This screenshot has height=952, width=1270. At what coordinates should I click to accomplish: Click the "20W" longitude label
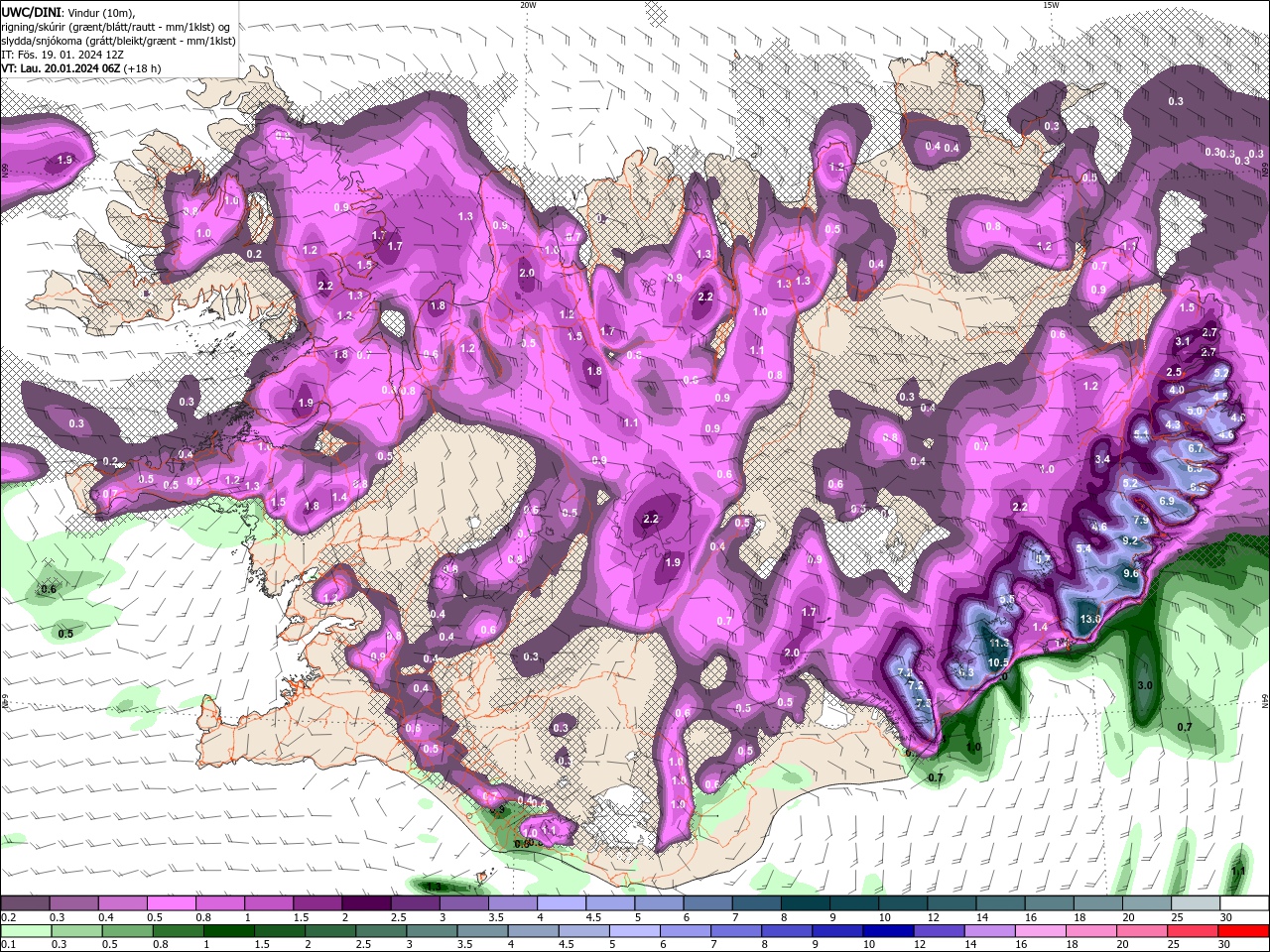tap(528, 4)
